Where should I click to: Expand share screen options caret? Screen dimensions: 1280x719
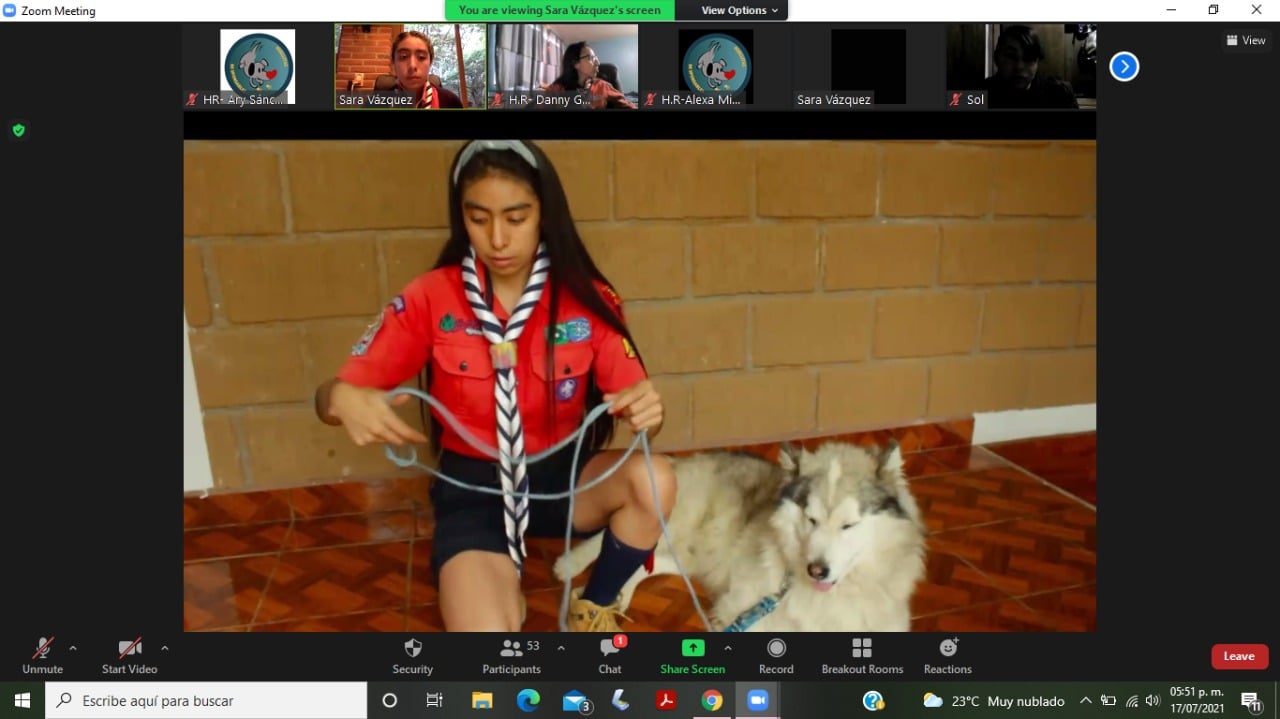click(727, 648)
